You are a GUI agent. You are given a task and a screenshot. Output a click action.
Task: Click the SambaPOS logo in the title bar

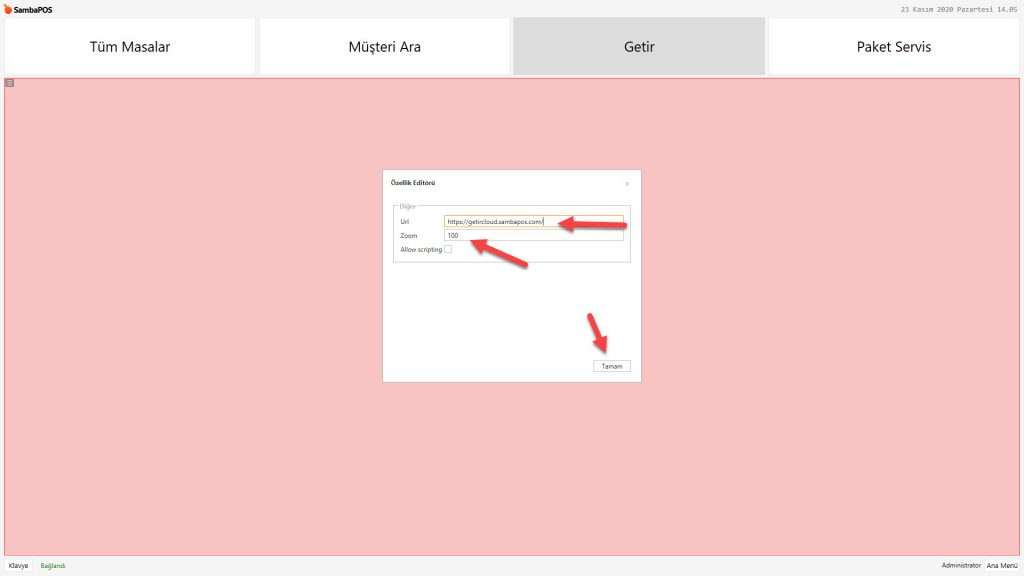(28, 10)
